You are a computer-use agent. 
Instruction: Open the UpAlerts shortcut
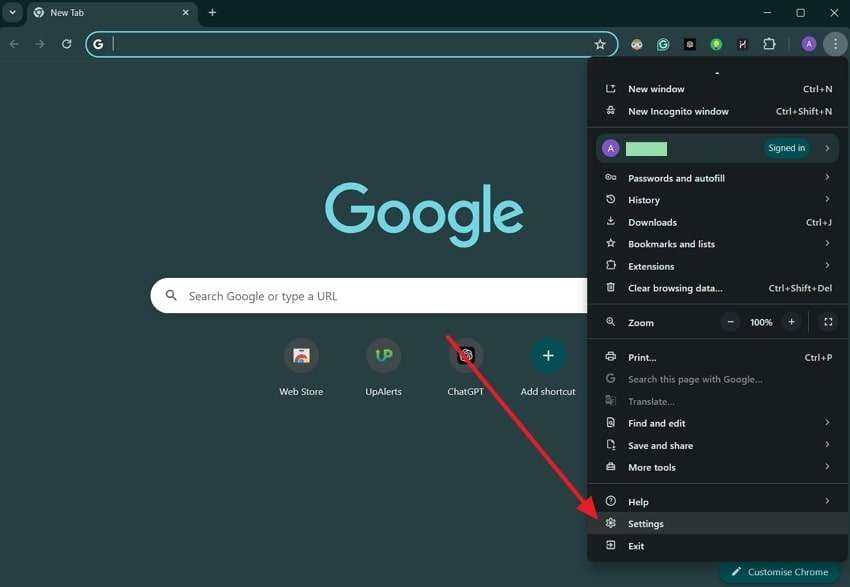pyautogui.click(x=383, y=367)
